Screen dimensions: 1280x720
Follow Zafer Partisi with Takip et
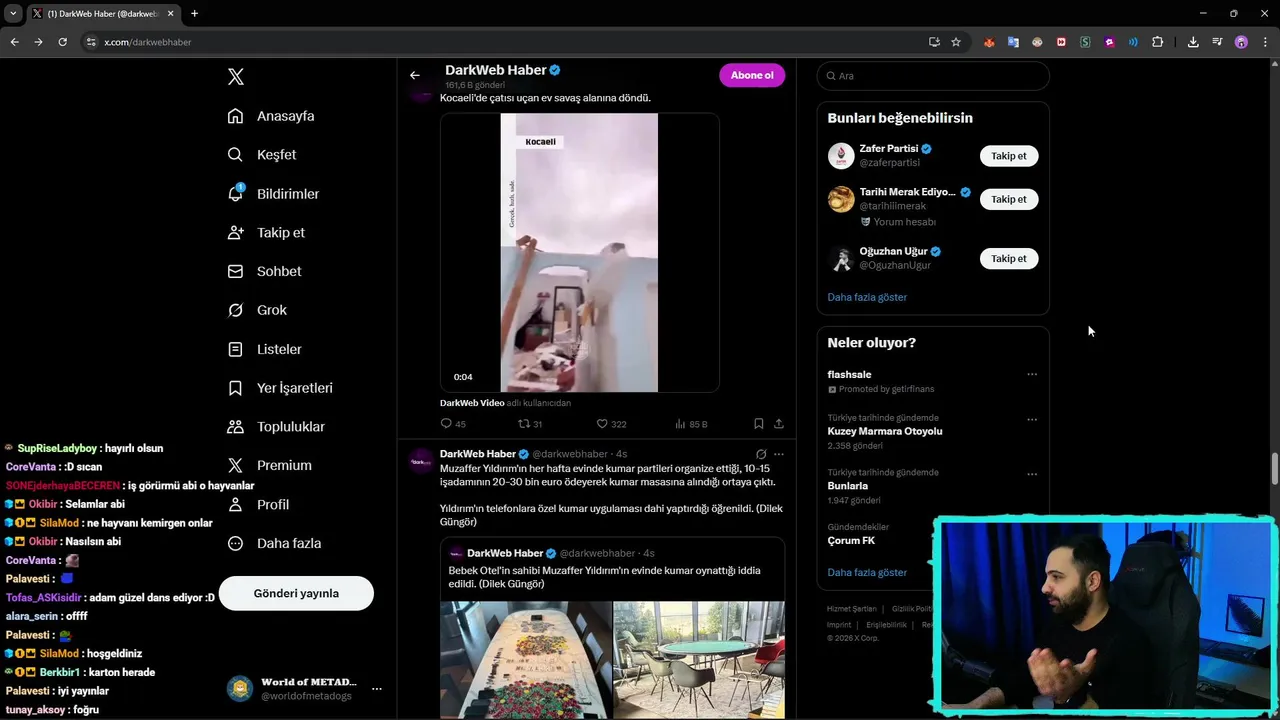point(1008,156)
